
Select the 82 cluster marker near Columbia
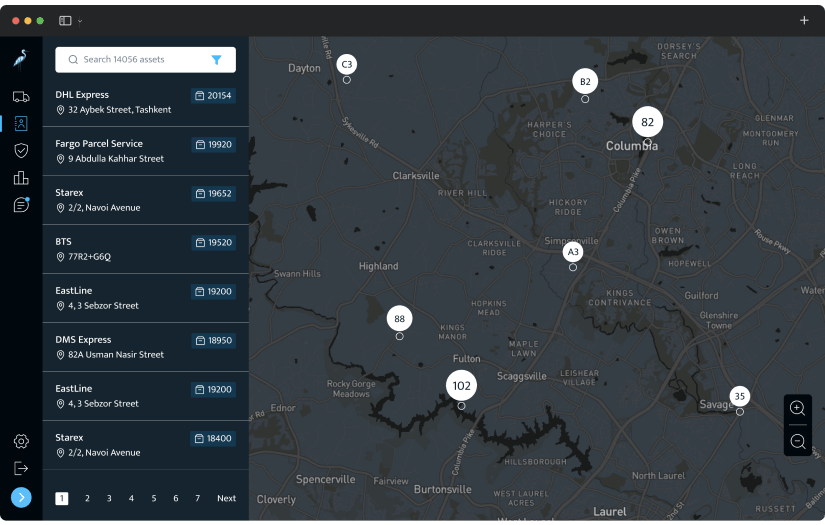pyautogui.click(x=648, y=122)
